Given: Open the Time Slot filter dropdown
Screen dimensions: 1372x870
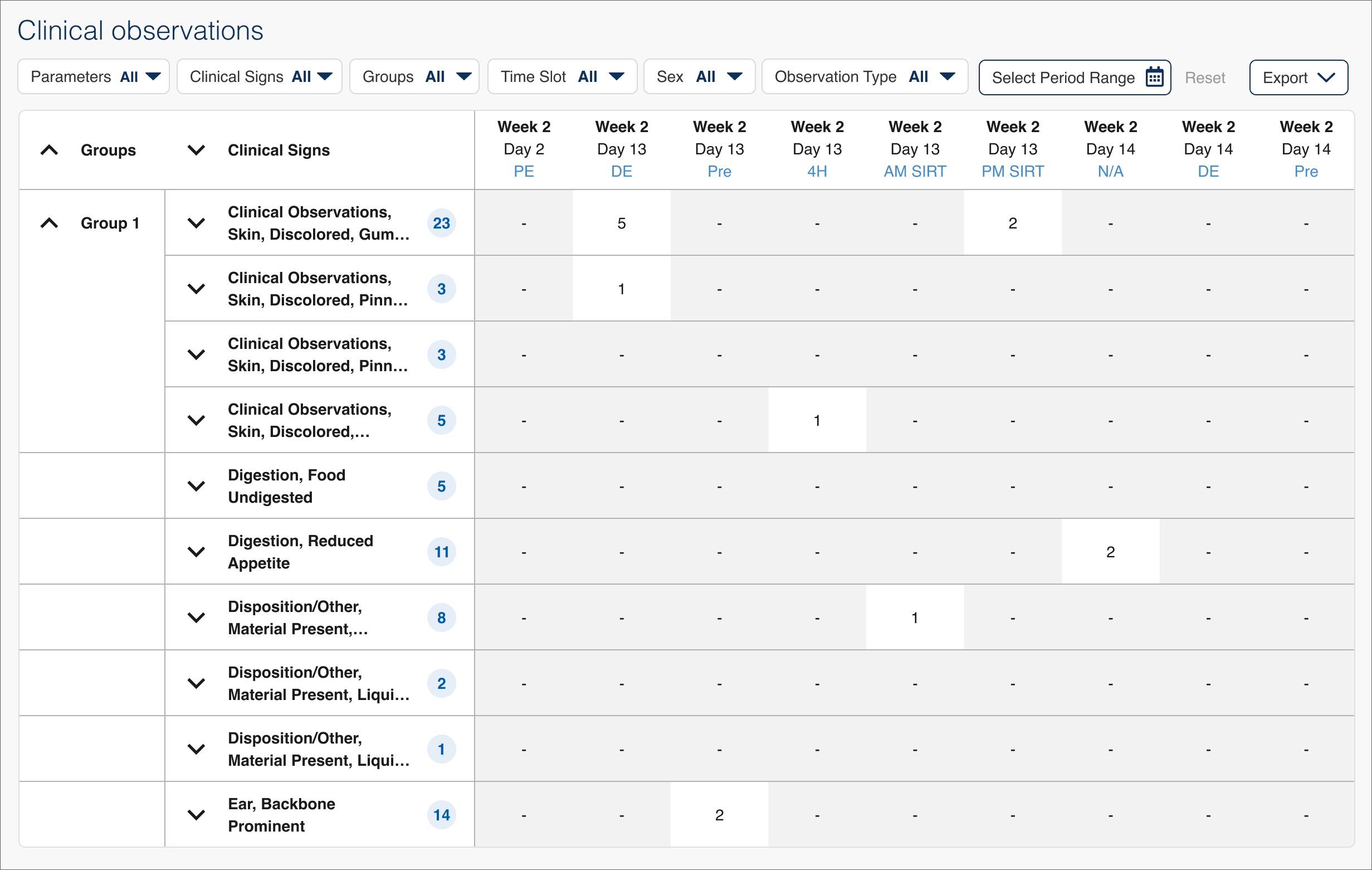Looking at the screenshot, I should pos(563,76).
